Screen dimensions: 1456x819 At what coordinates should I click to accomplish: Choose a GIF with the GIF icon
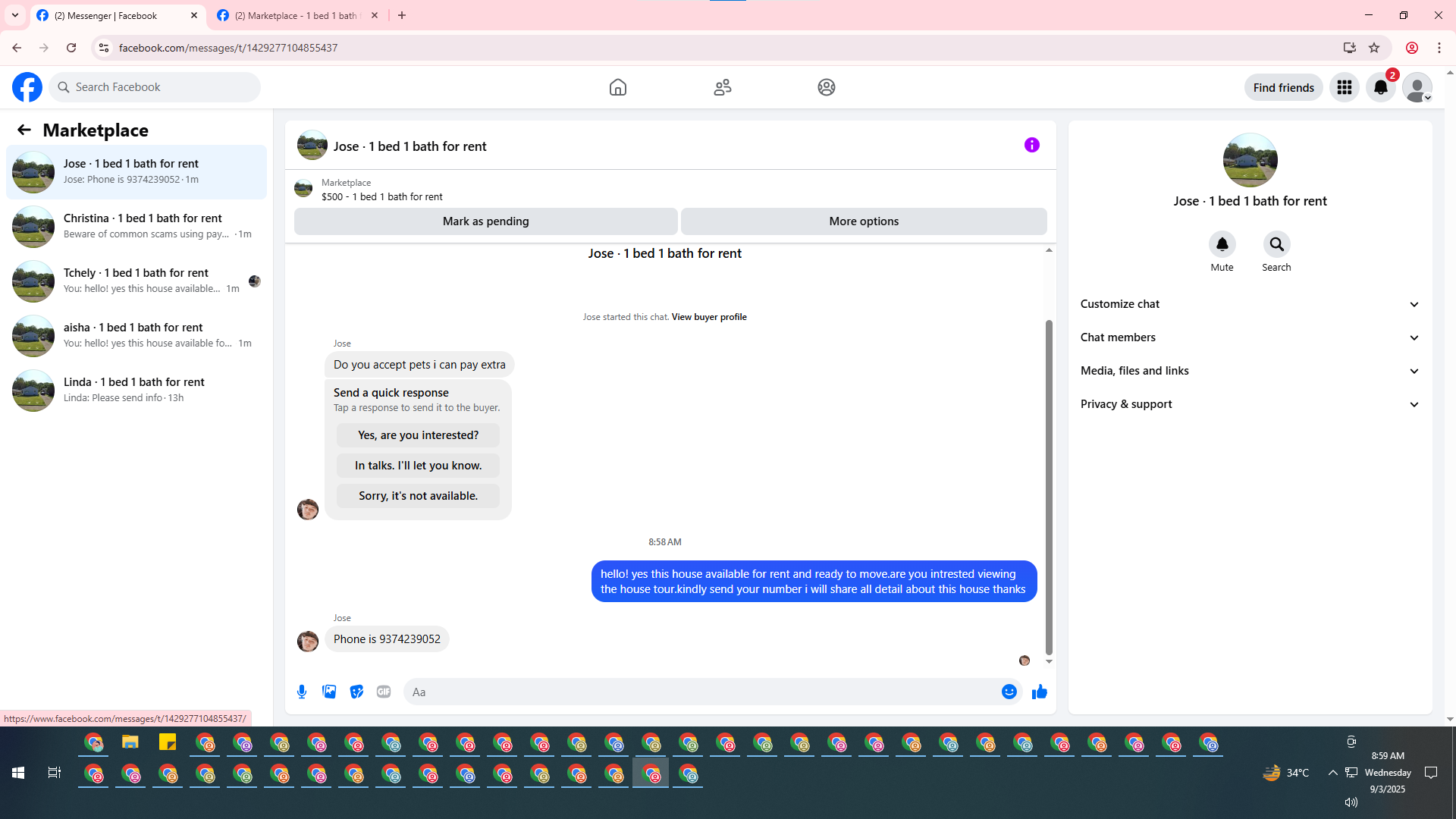coord(384,692)
